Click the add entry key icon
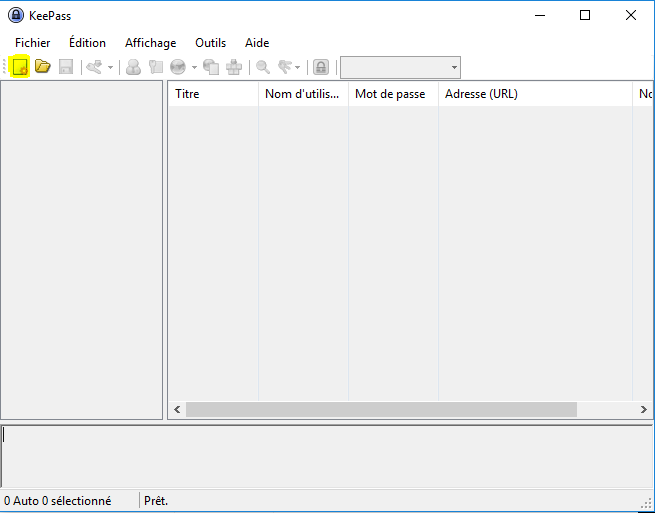 click(94, 67)
